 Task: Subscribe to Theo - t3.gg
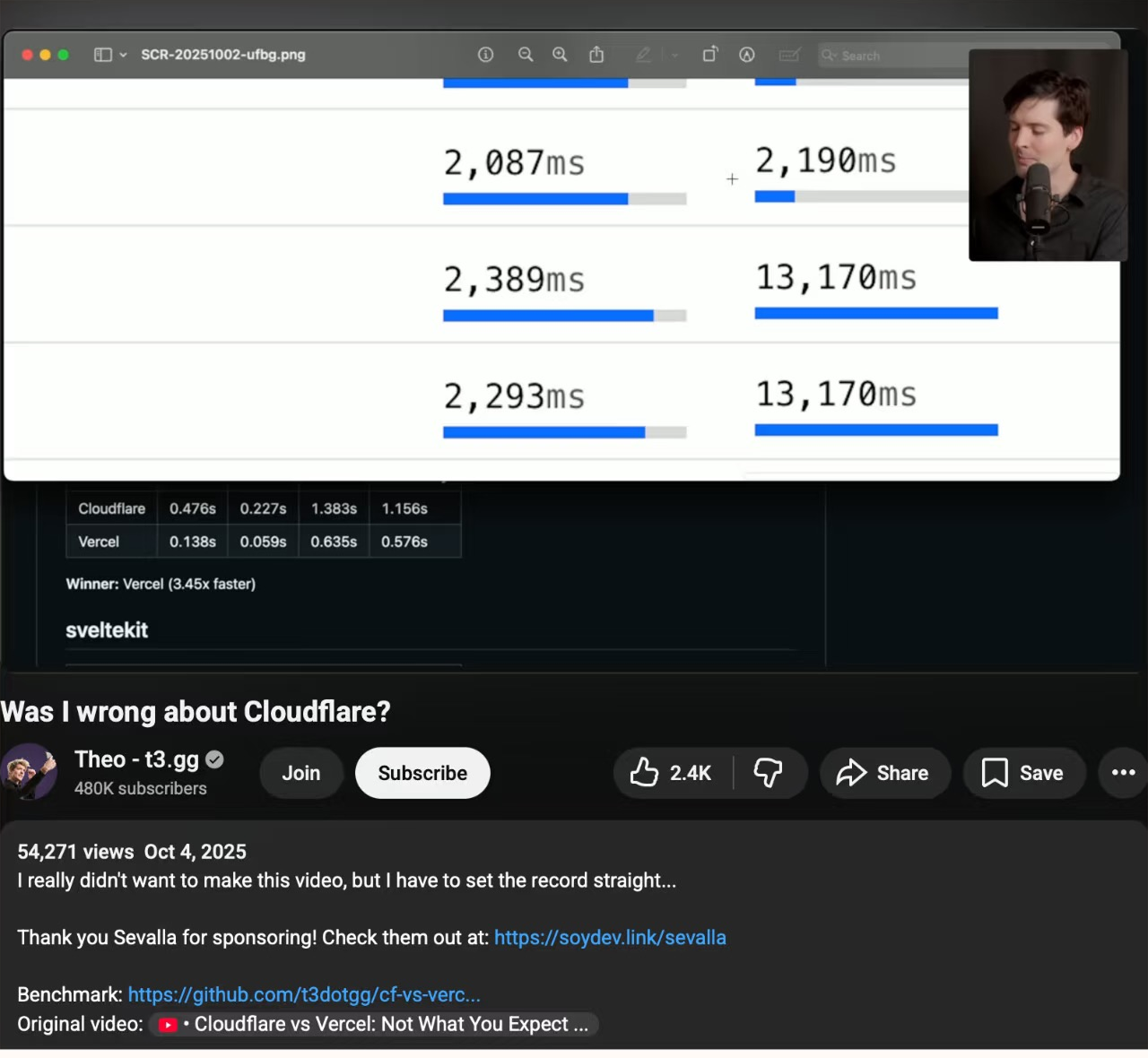click(x=422, y=773)
